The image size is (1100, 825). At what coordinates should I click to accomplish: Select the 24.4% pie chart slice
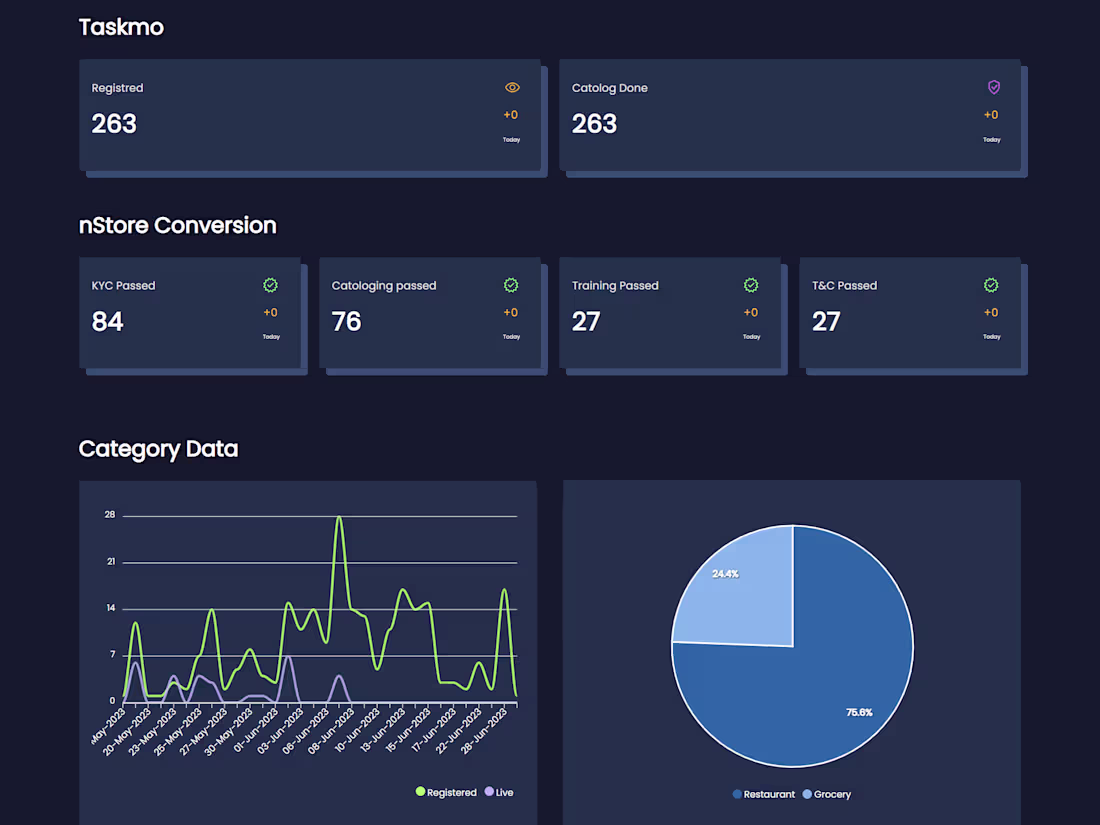(725, 573)
